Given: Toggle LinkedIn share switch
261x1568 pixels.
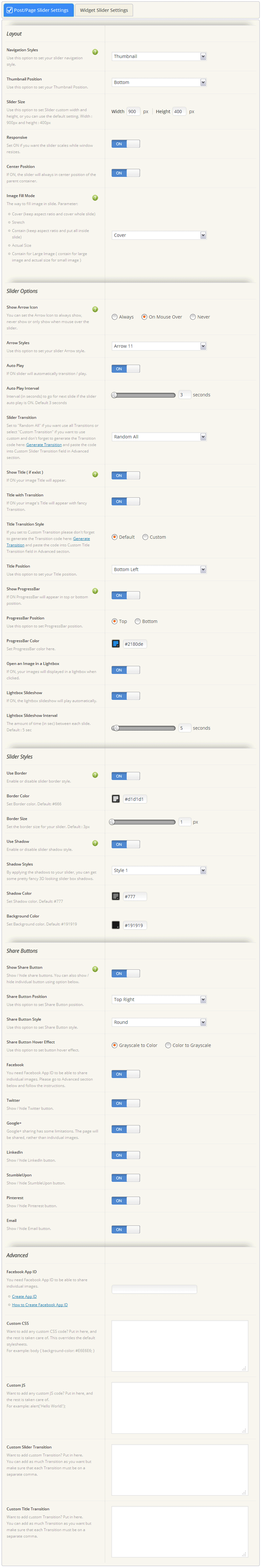Looking at the screenshot, I should coord(126,1155).
